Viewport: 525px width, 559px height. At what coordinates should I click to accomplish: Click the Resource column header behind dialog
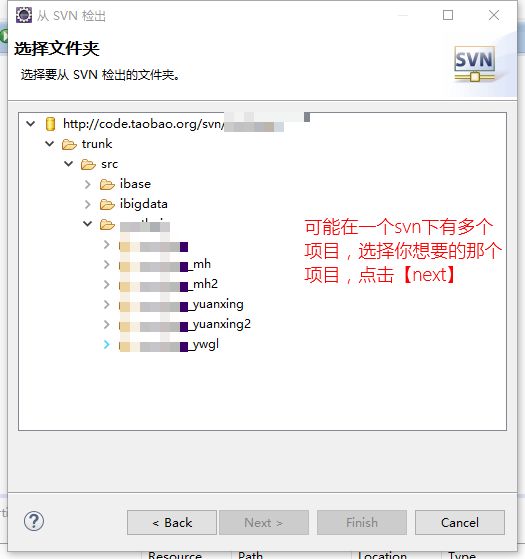175,555
